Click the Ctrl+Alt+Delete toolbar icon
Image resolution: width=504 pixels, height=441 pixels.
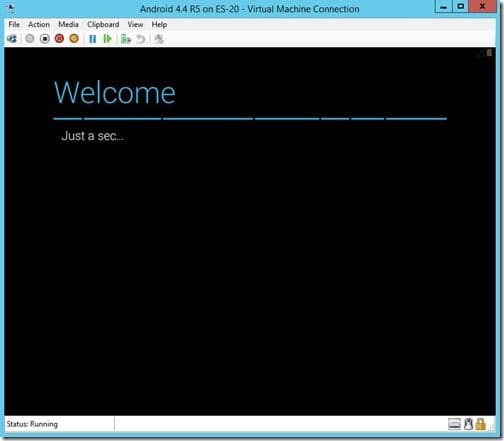pos(12,39)
